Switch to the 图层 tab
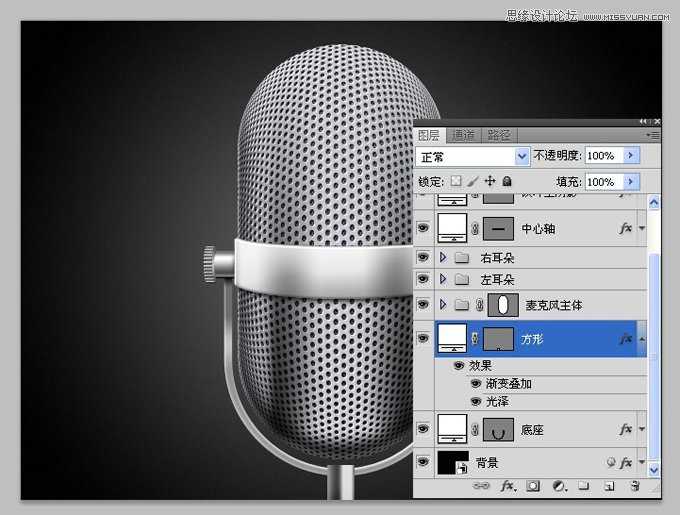 pyautogui.click(x=429, y=135)
